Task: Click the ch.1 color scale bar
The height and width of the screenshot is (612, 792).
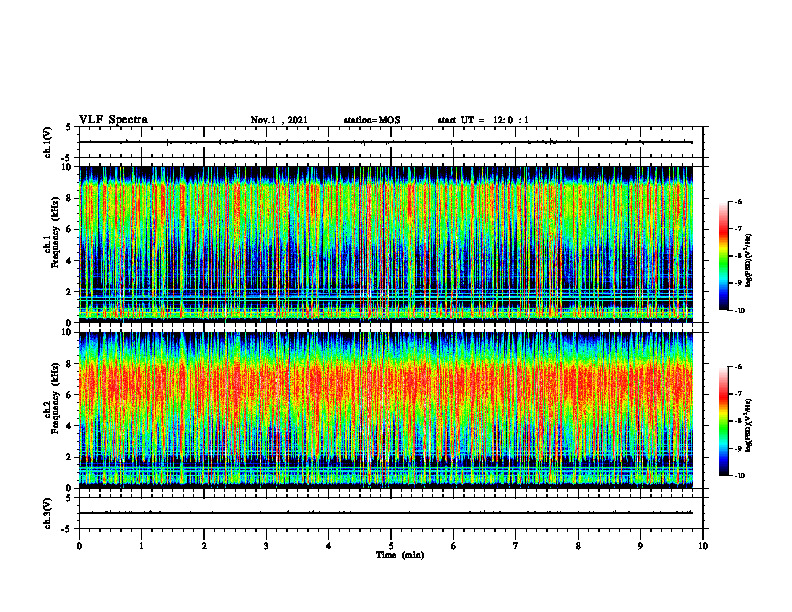Action: click(723, 256)
